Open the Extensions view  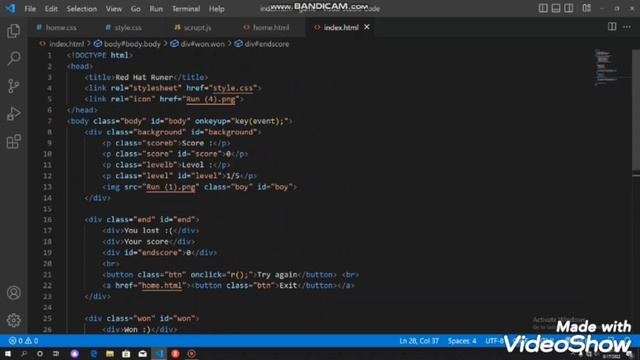(13, 142)
